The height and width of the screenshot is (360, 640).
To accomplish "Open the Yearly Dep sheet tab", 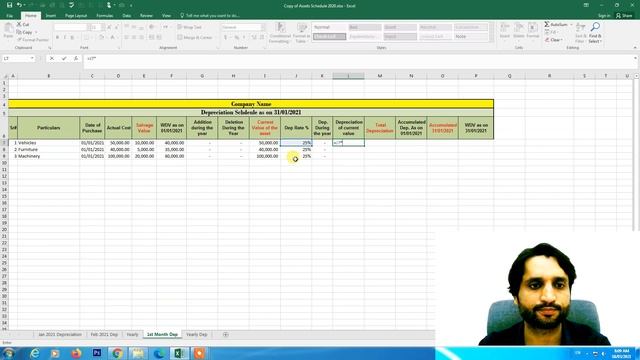I will 197,334.
